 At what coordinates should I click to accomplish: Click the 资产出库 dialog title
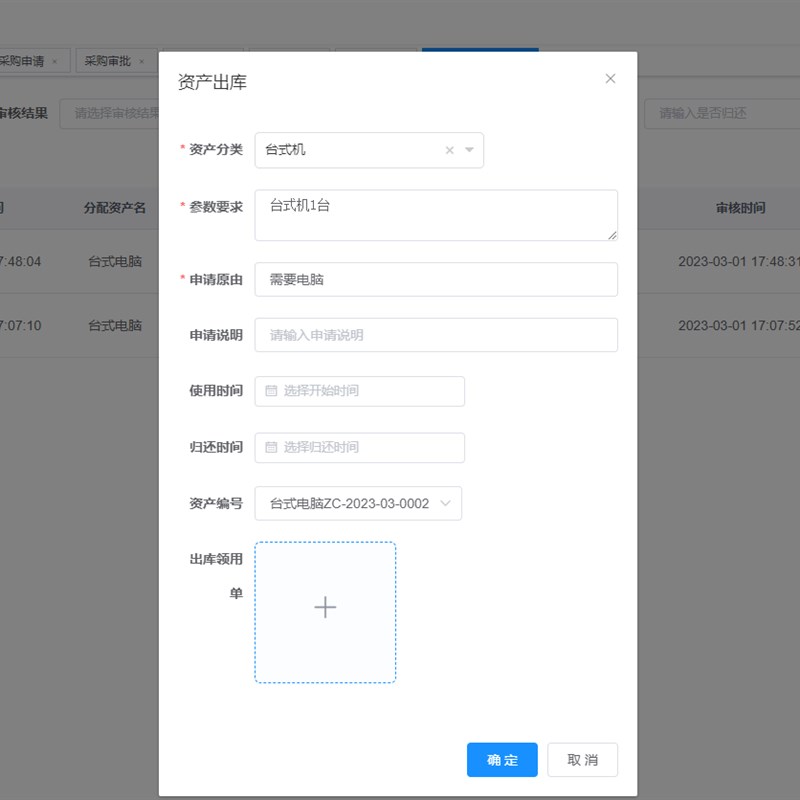pyautogui.click(x=212, y=82)
